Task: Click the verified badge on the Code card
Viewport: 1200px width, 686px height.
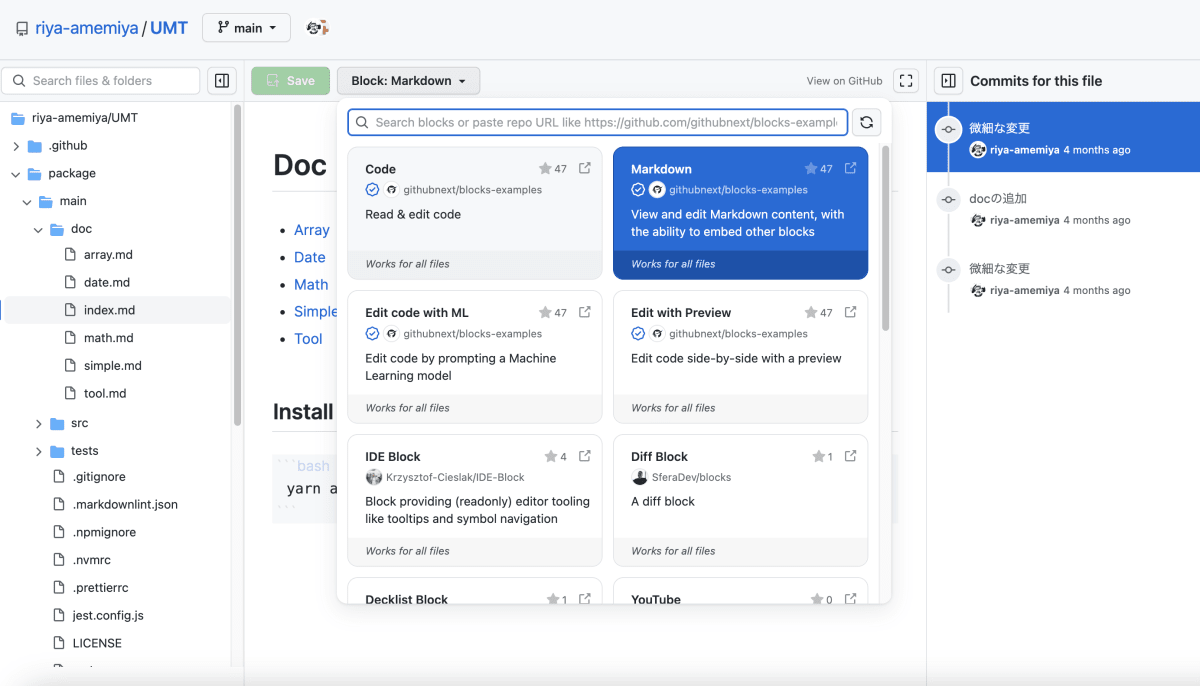Action: click(372, 189)
